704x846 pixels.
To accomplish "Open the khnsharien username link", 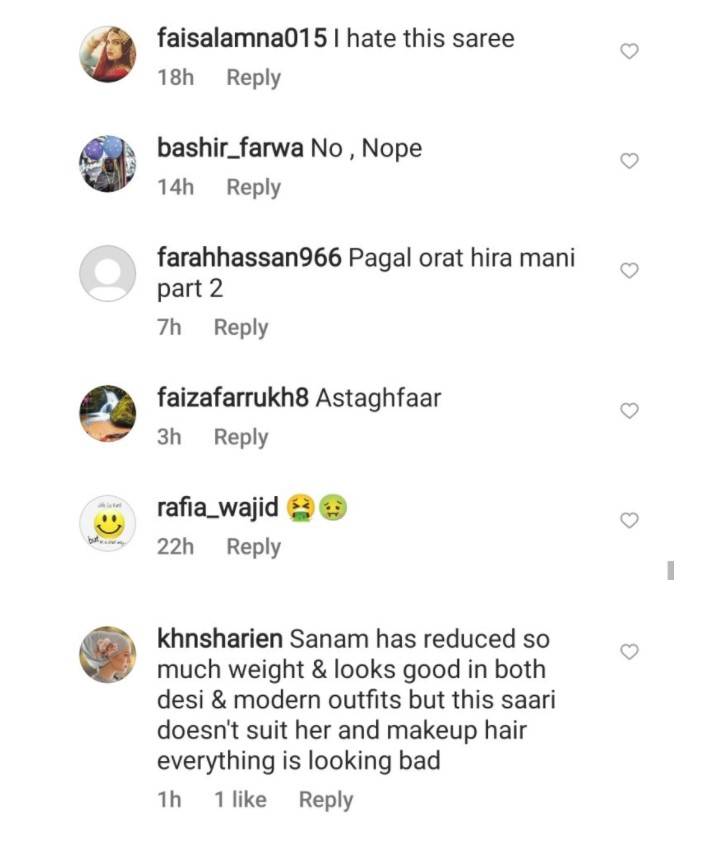I will click(x=220, y=639).
